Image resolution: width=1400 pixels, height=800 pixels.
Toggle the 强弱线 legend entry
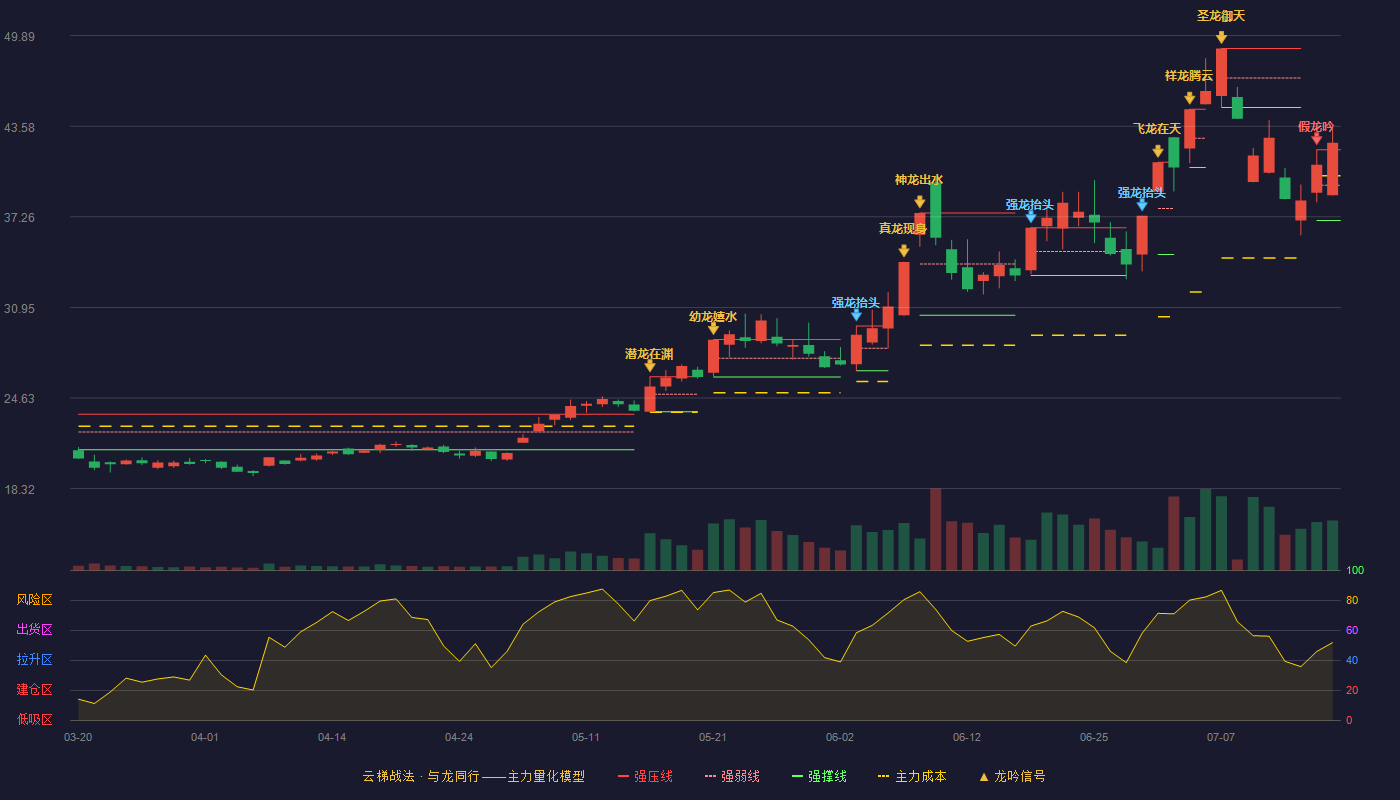(x=732, y=776)
